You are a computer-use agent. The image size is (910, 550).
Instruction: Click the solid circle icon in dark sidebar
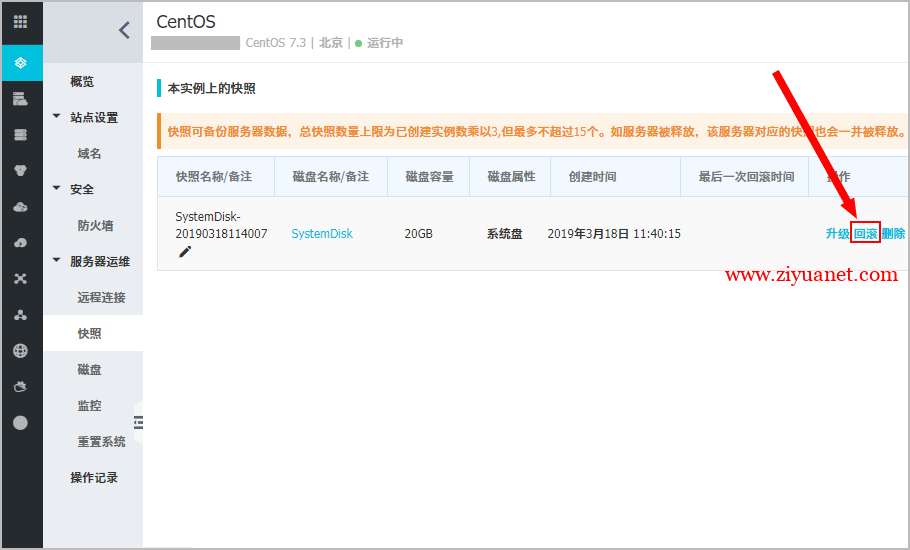(20, 423)
